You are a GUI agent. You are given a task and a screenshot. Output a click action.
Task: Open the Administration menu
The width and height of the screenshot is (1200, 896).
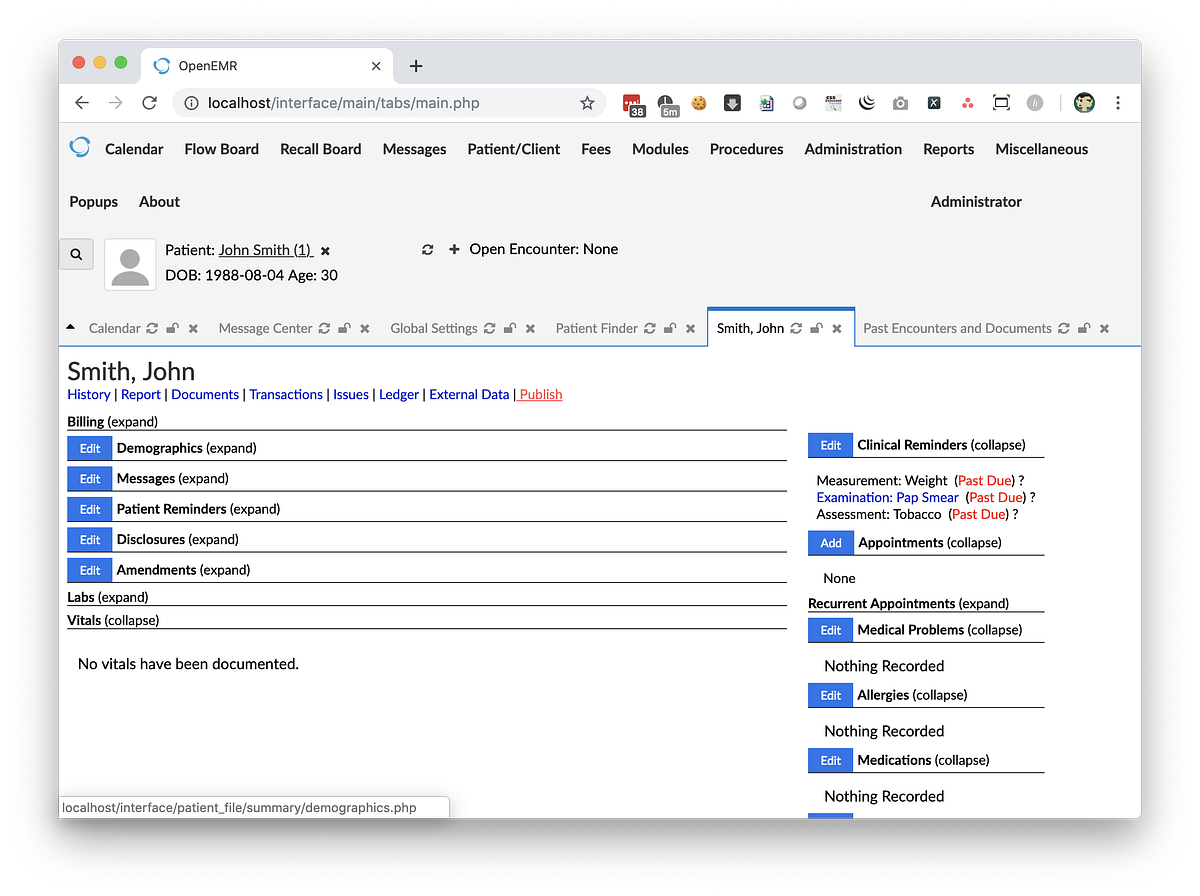click(853, 148)
